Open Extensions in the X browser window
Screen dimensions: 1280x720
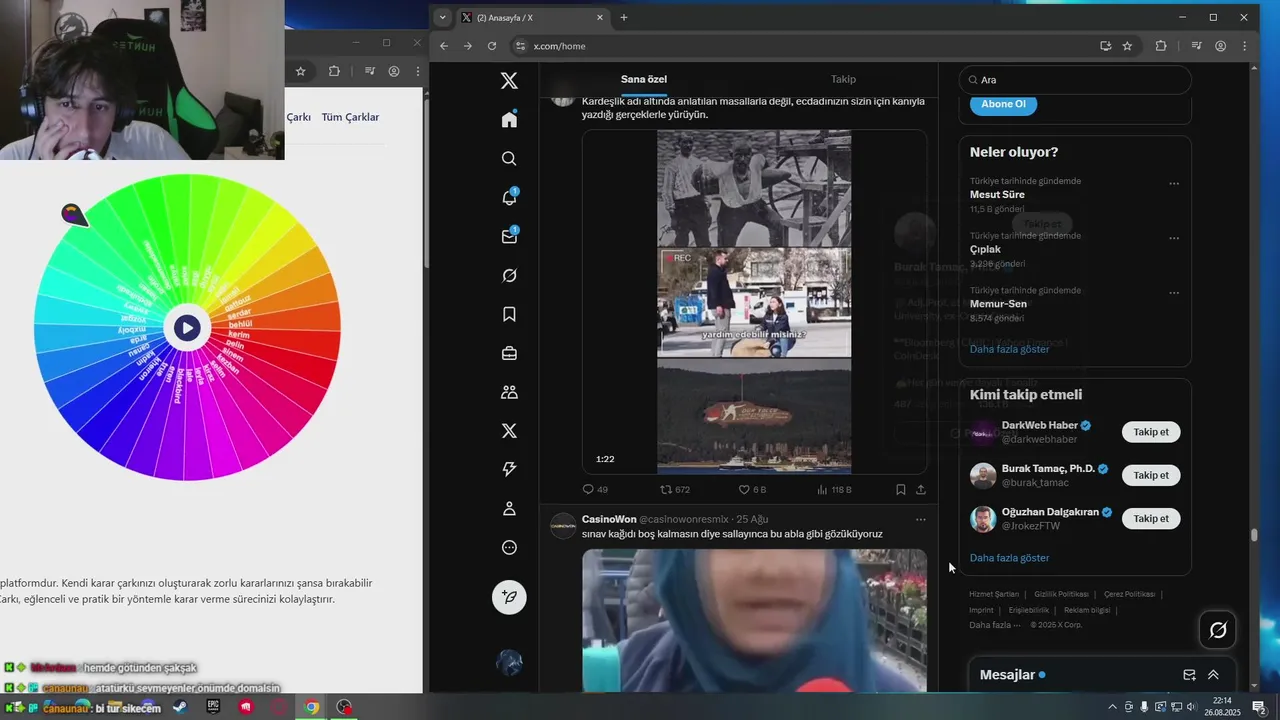click(1161, 46)
